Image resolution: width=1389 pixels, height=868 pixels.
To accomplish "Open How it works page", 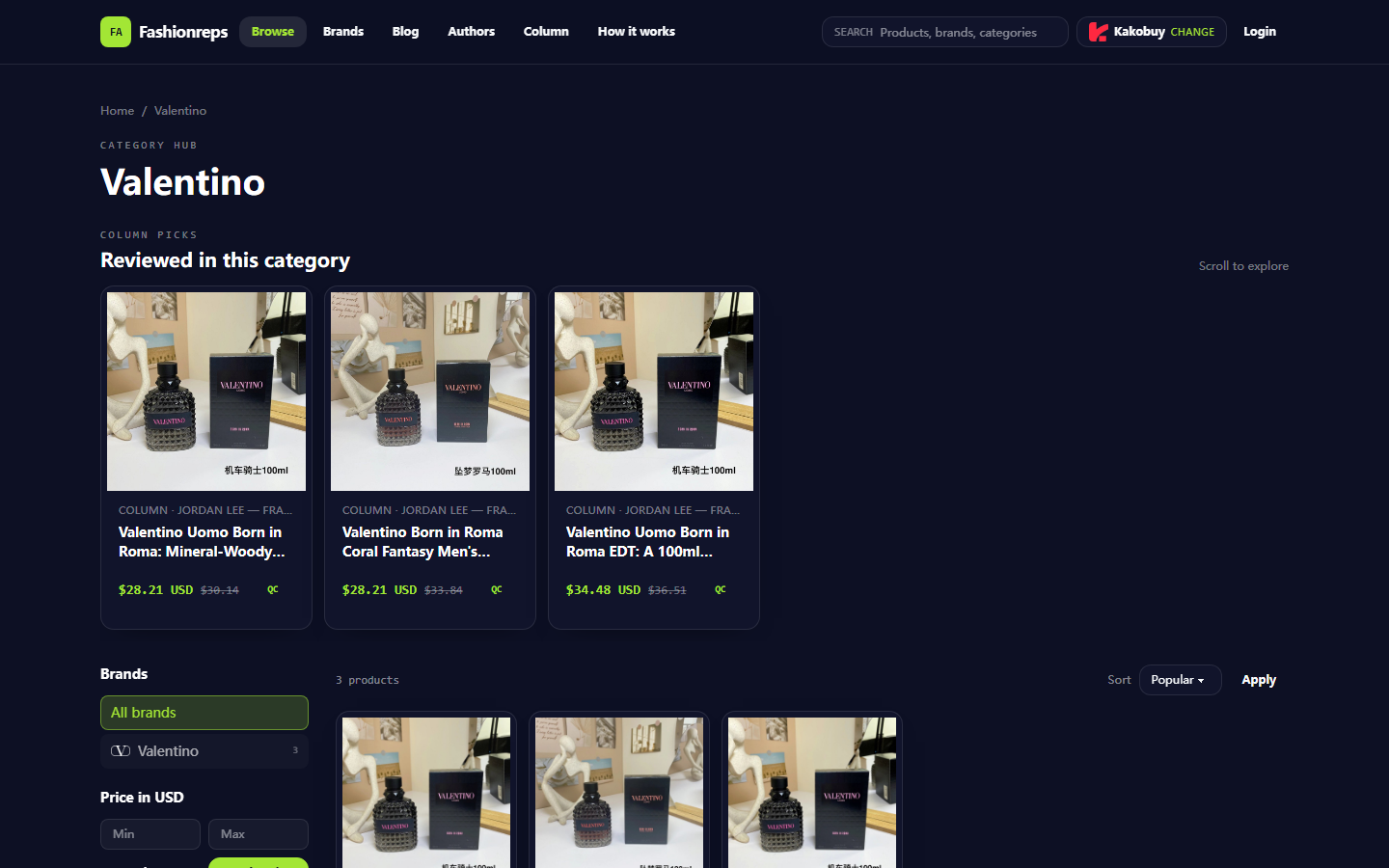I will pos(637,32).
